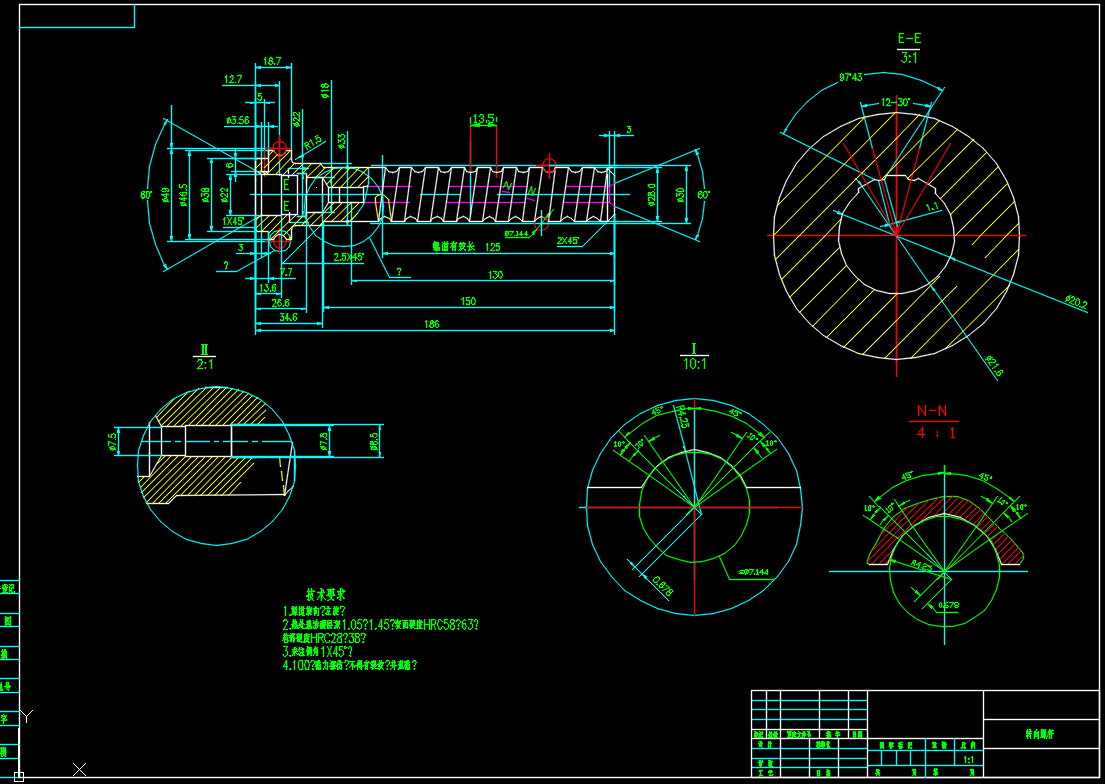Viewport: 1105px width, 784px height.
Task: Click the 1:1 scale cell in title block
Action: coord(968,760)
